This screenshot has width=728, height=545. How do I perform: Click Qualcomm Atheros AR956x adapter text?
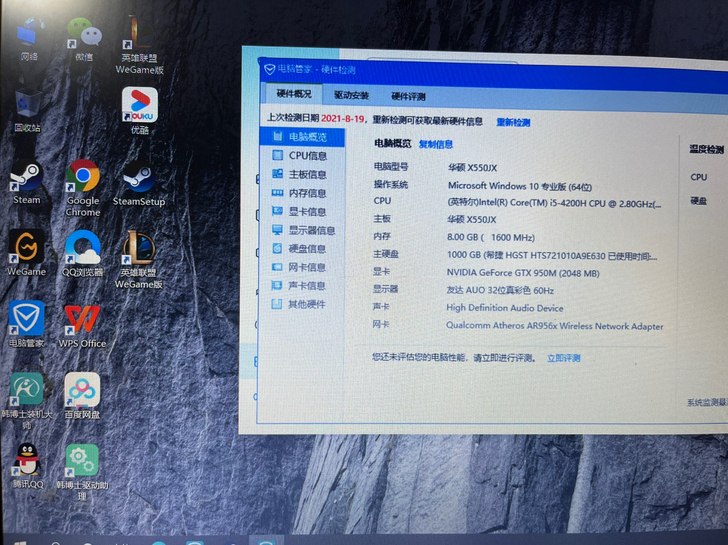tap(554, 326)
